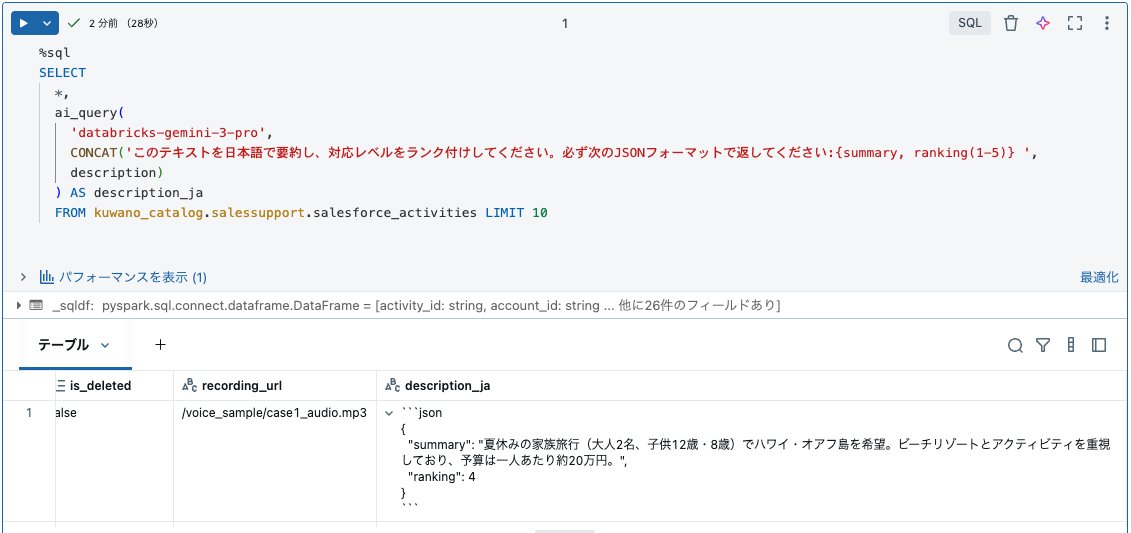Open the テーブル tab dropdown chevron
The width and height of the screenshot is (1131, 533).
105,345
